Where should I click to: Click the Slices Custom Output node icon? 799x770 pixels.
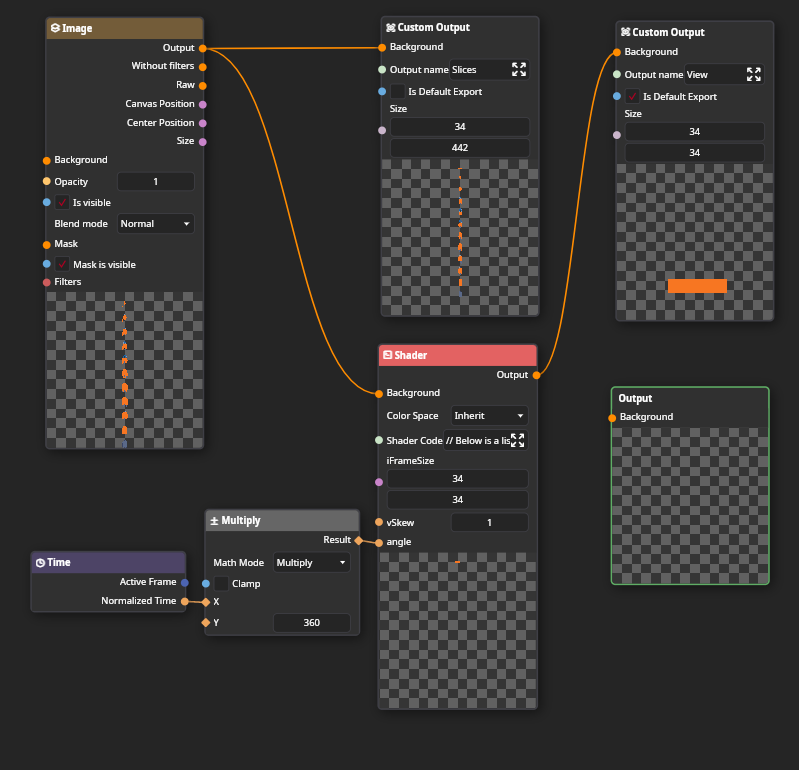point(390,27)
